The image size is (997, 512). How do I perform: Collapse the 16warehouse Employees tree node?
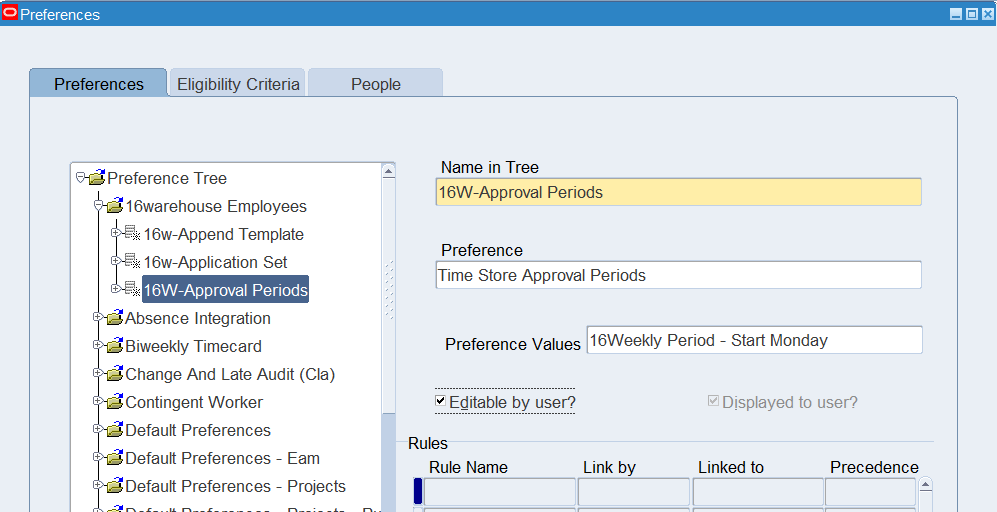click(98, 206)
